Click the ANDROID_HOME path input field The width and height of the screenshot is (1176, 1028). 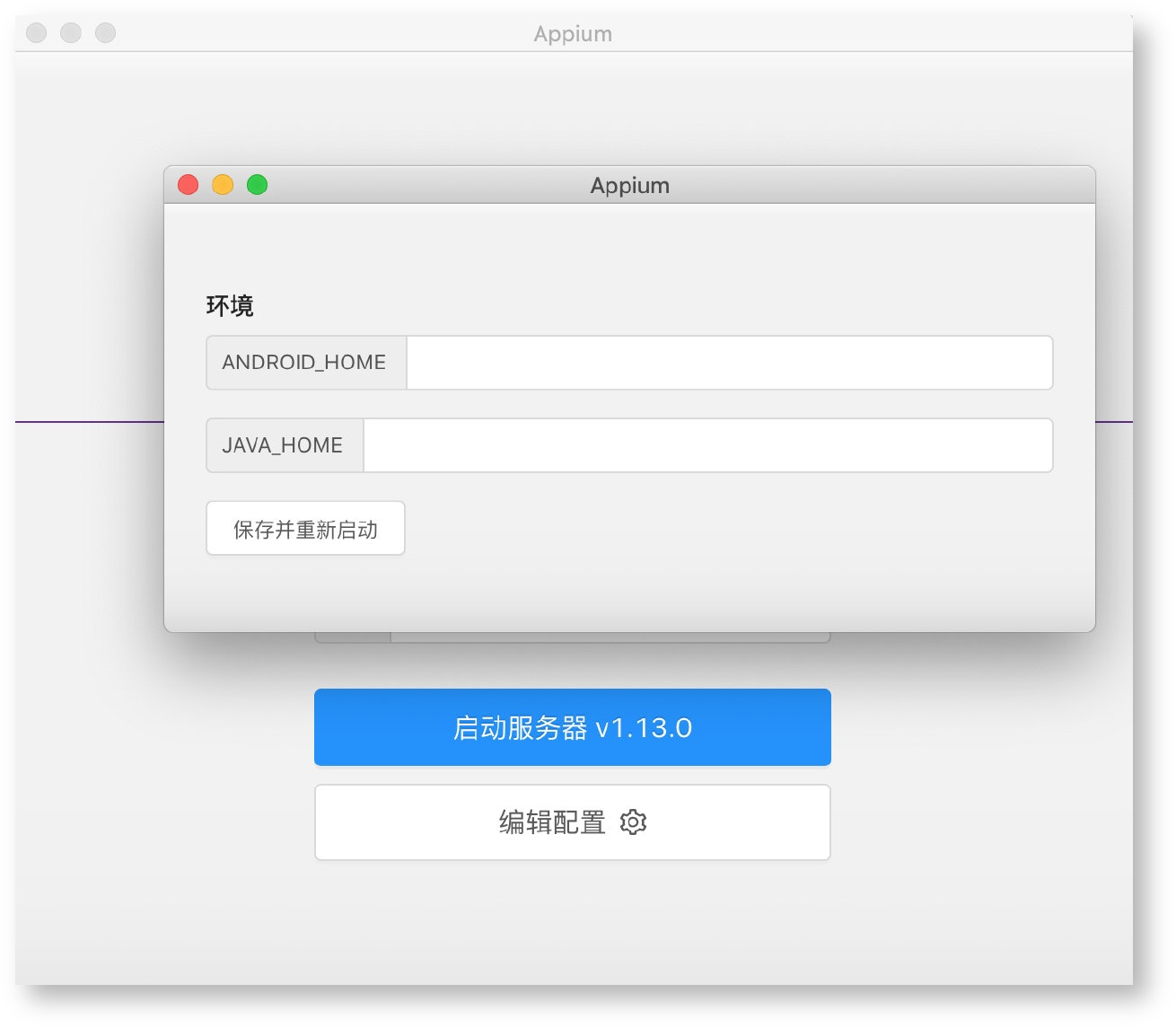(729, 363)
